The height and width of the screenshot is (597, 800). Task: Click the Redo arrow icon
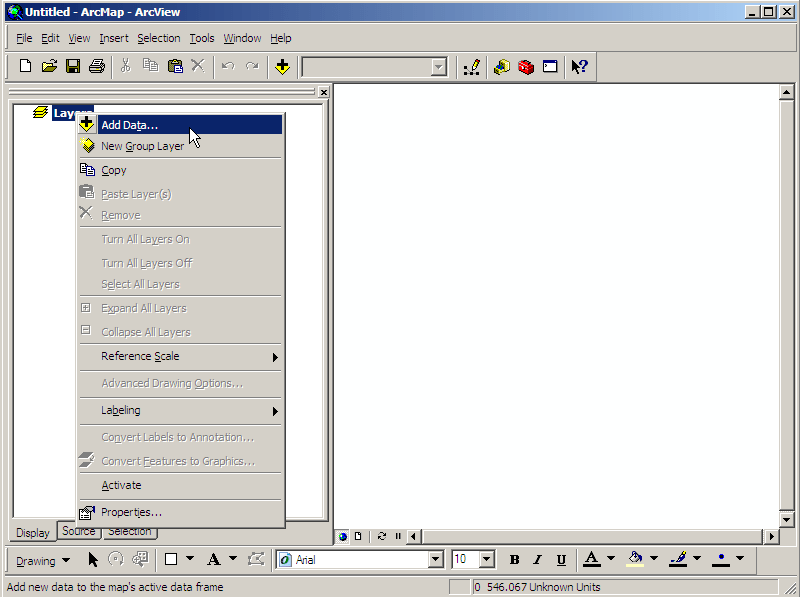252,66
